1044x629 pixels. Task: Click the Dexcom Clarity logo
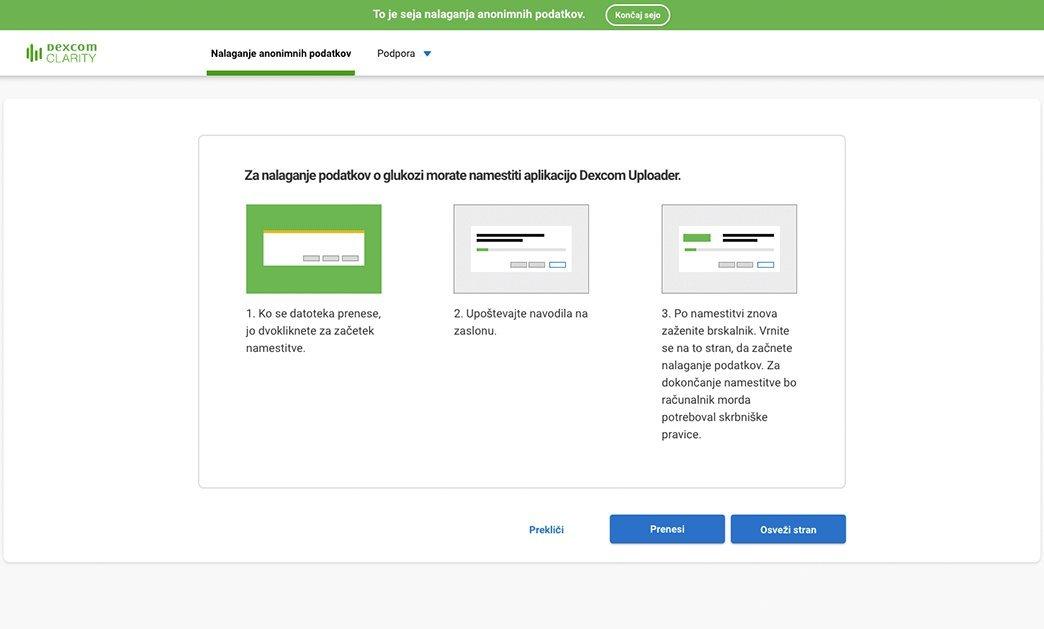pos(62,53)
